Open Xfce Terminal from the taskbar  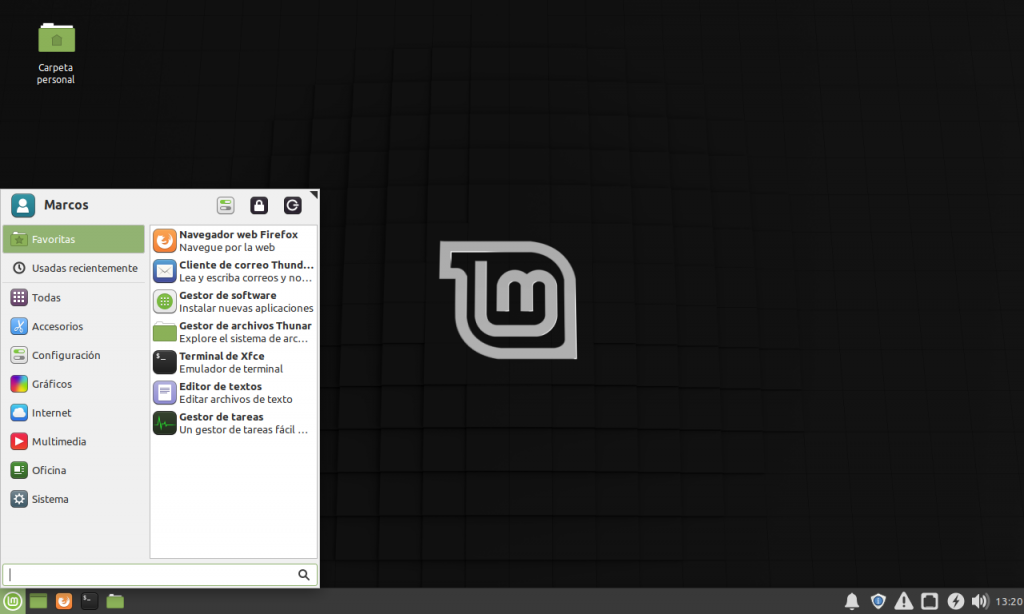[88, 601]
